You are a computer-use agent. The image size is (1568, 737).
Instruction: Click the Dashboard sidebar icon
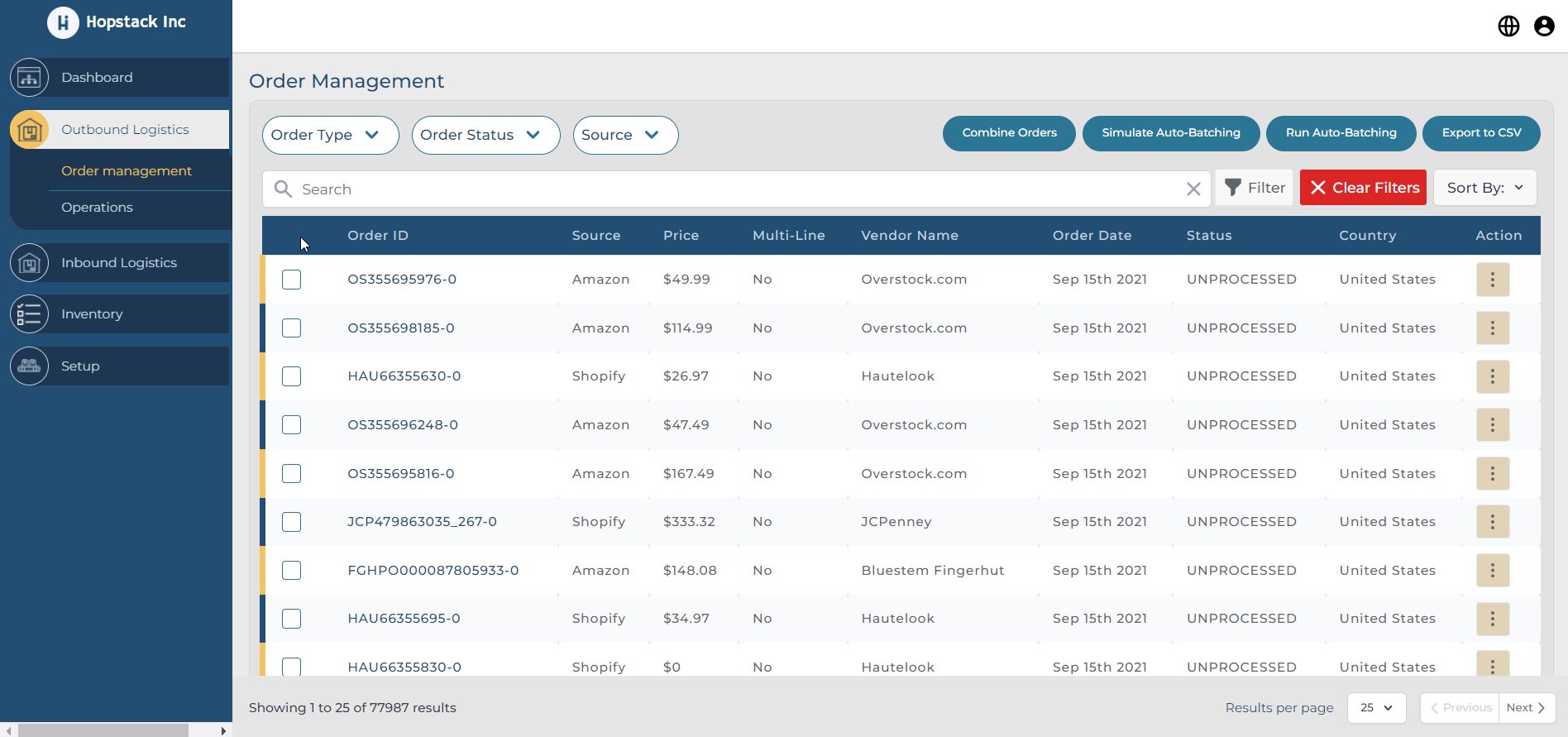tap(29, 78)
